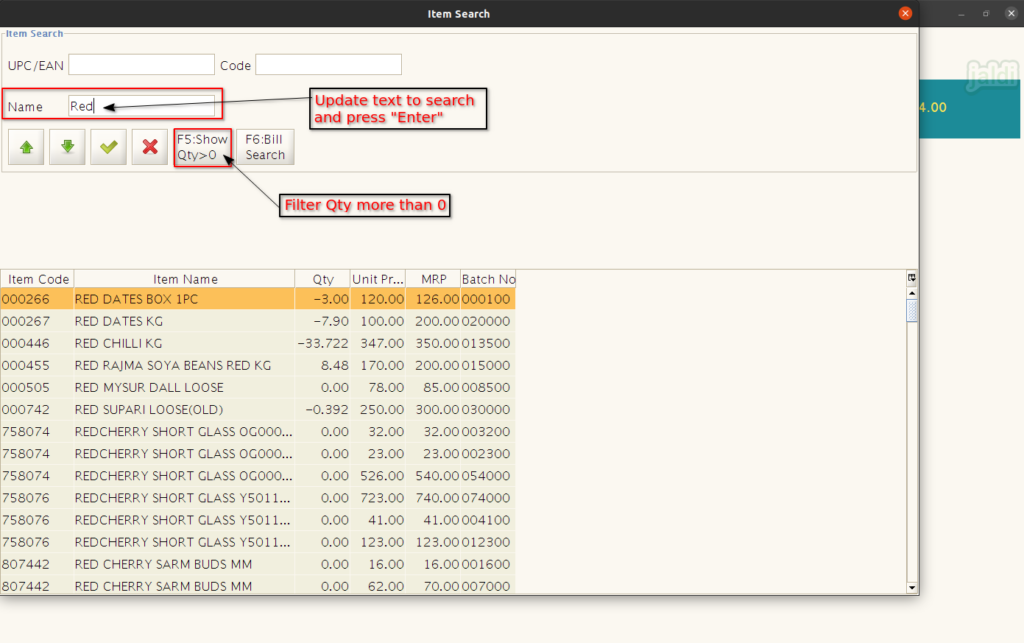Click batch number 008500

point(488,388)
